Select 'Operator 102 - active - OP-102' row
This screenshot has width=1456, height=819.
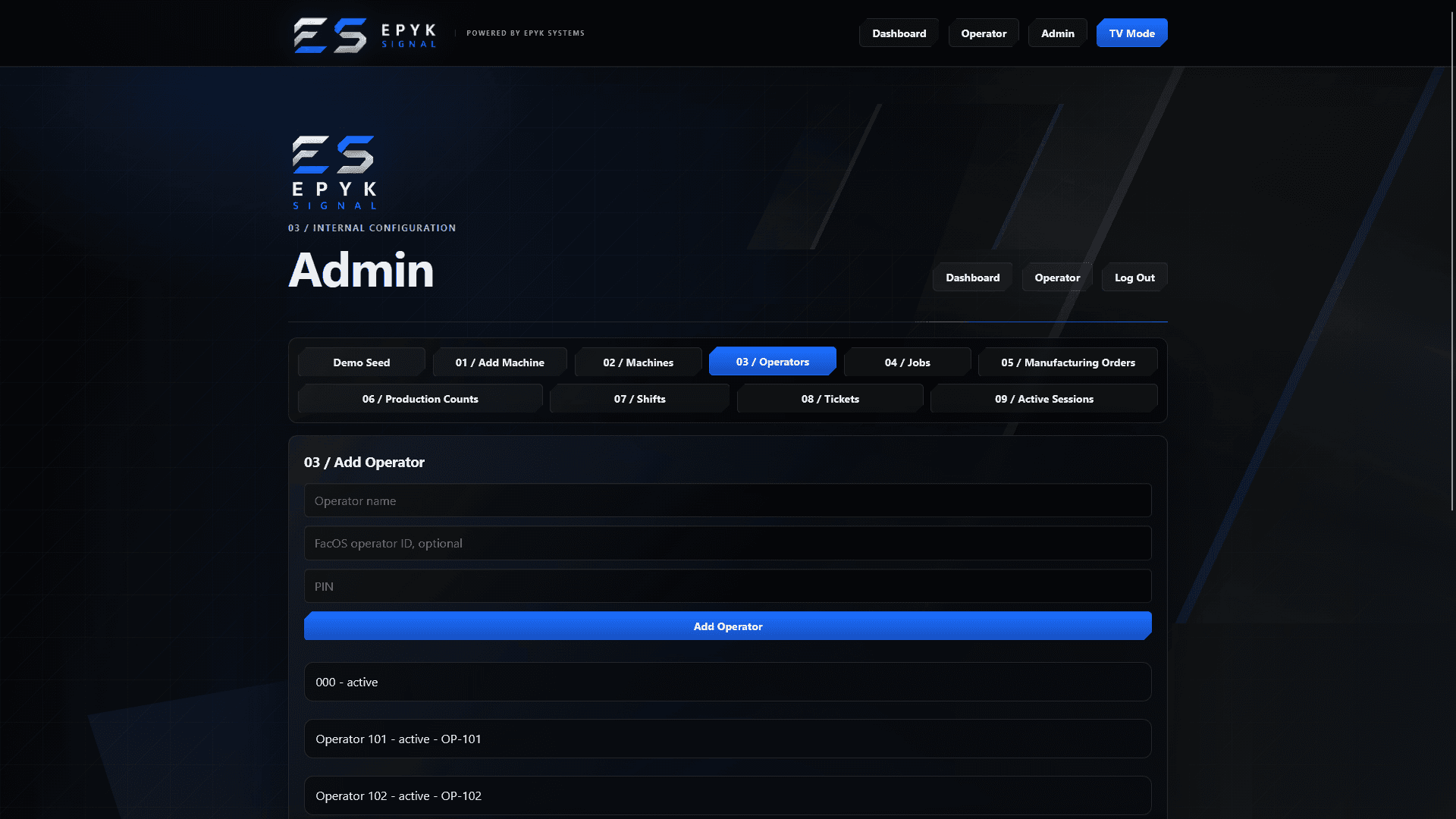click(x=728, y=795)
